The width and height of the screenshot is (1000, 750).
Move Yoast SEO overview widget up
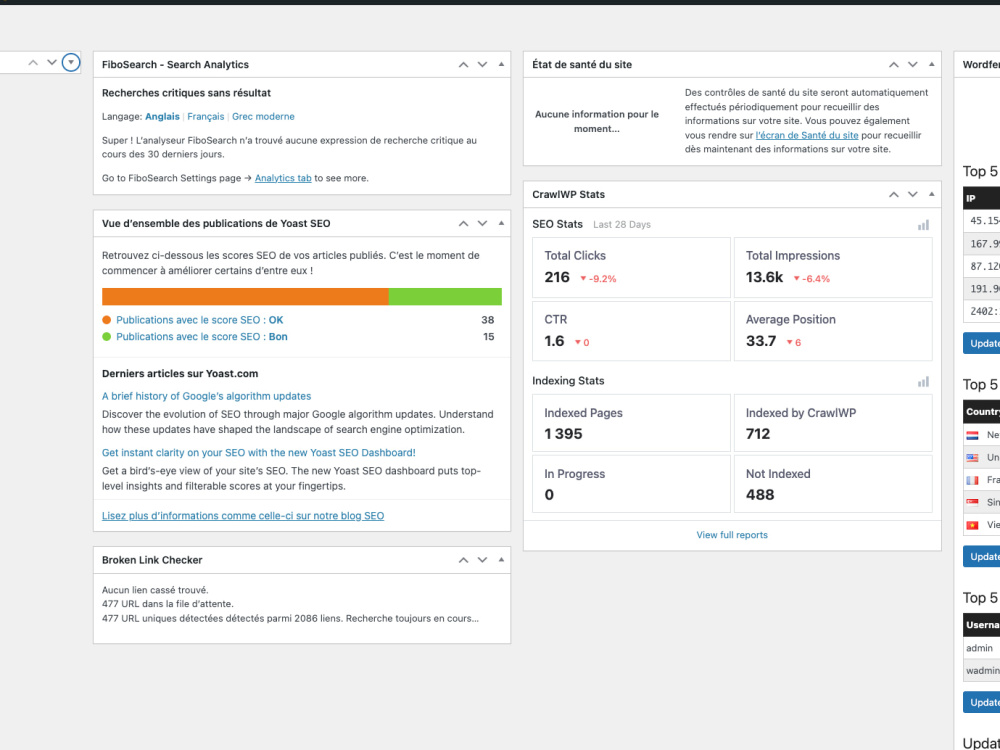point(464,223)
